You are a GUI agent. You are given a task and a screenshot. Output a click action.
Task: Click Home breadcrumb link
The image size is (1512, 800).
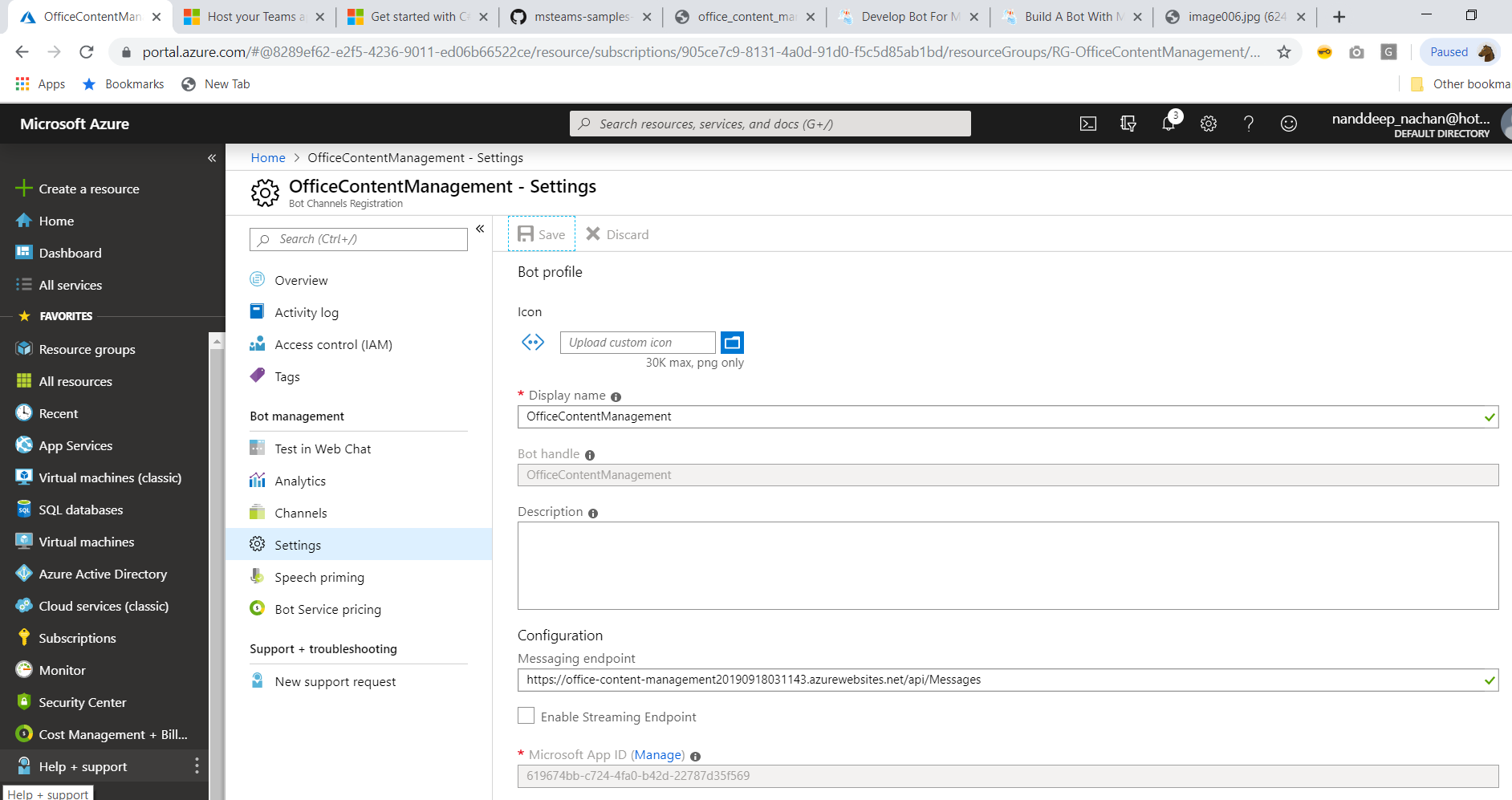[268, 158]
